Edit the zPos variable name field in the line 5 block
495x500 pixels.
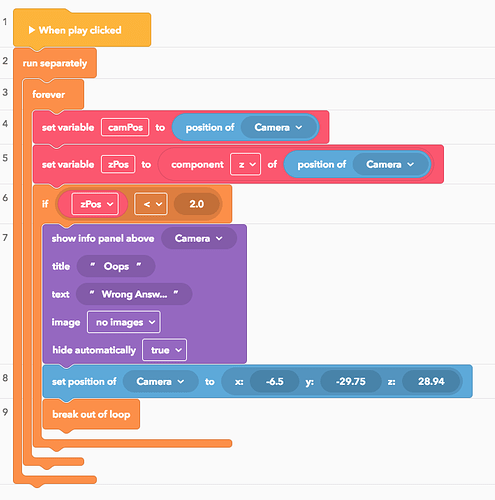[118, 164]
